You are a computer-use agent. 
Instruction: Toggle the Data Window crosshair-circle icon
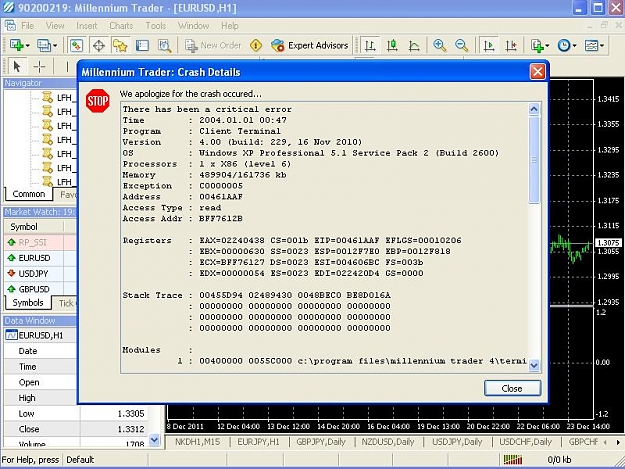pos(98,45)
